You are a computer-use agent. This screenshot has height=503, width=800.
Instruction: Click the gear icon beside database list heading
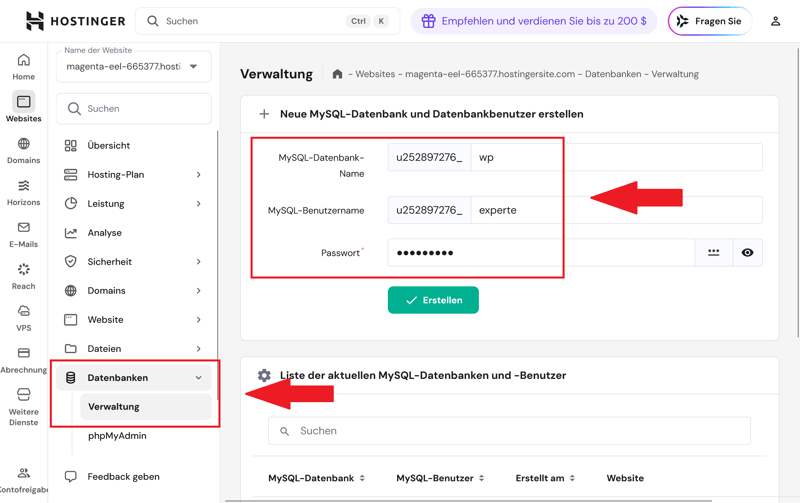[264, 375]
